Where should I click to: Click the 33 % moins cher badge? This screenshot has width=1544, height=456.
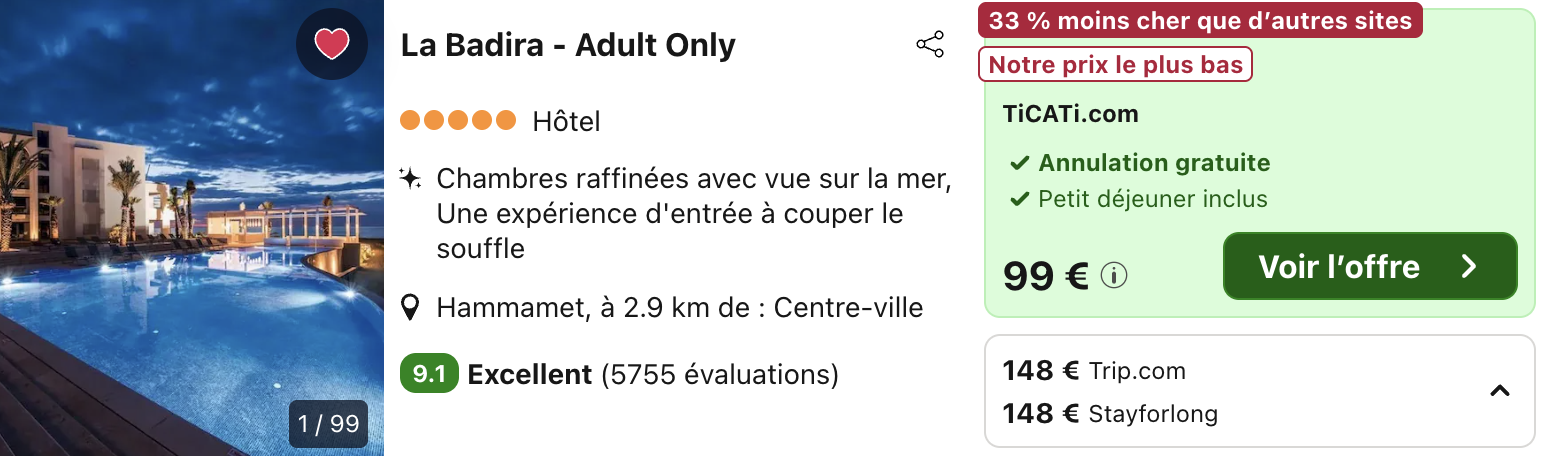tap(1200, 20)
